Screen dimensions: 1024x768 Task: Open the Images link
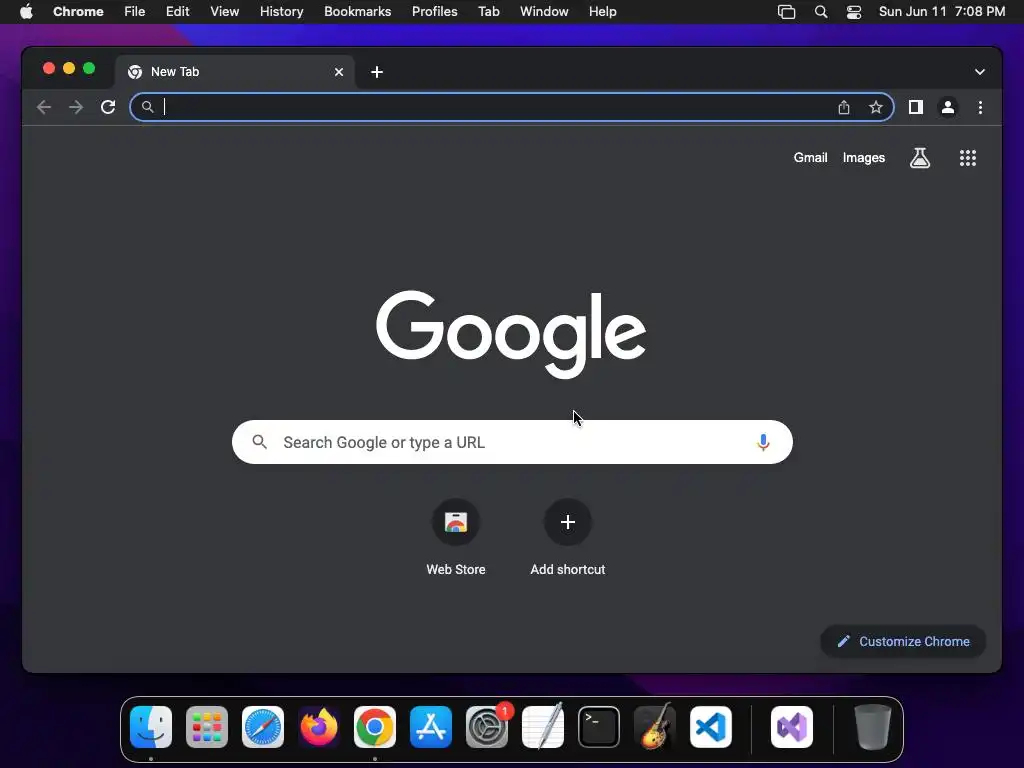[x=863, y=157]
